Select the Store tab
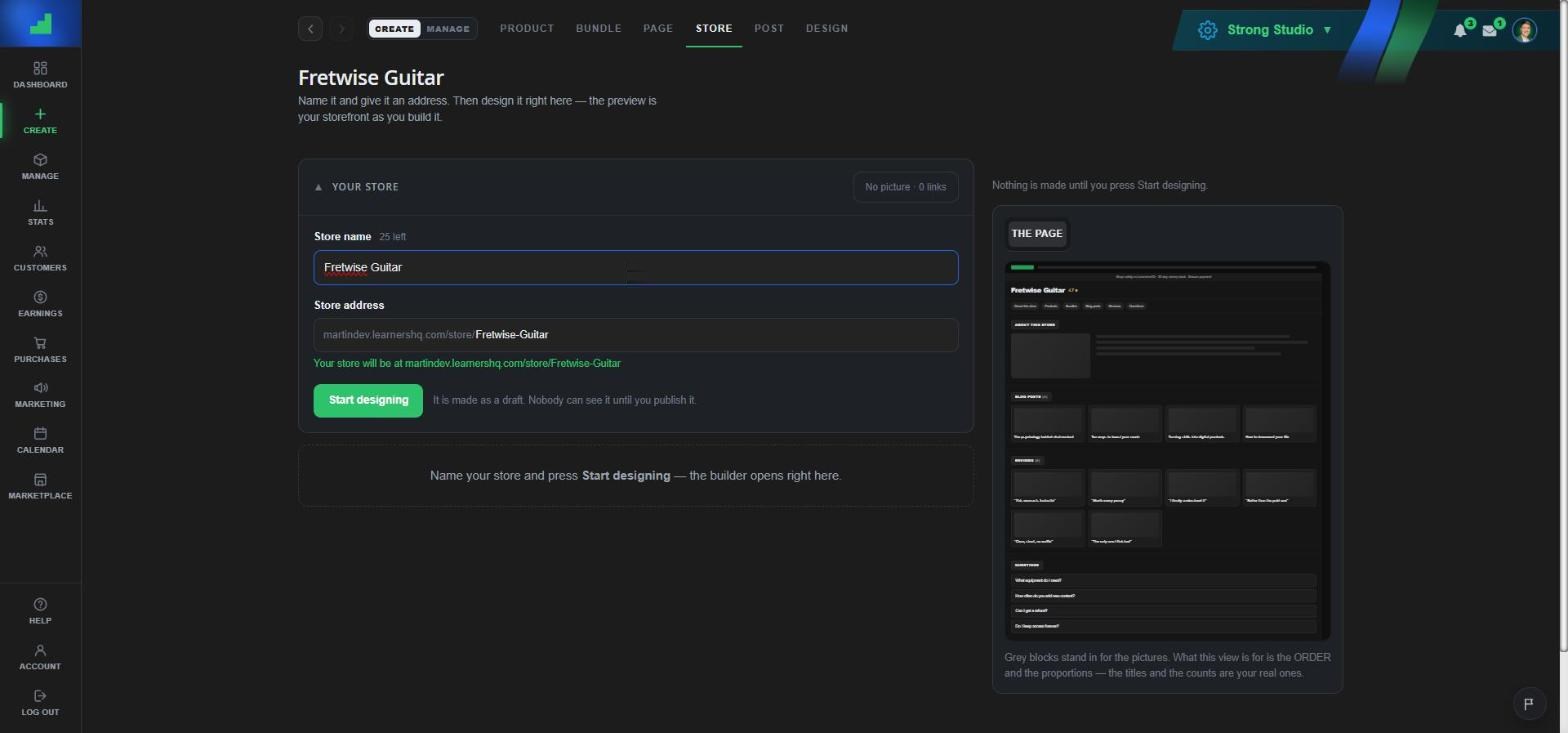 (714, 28)
